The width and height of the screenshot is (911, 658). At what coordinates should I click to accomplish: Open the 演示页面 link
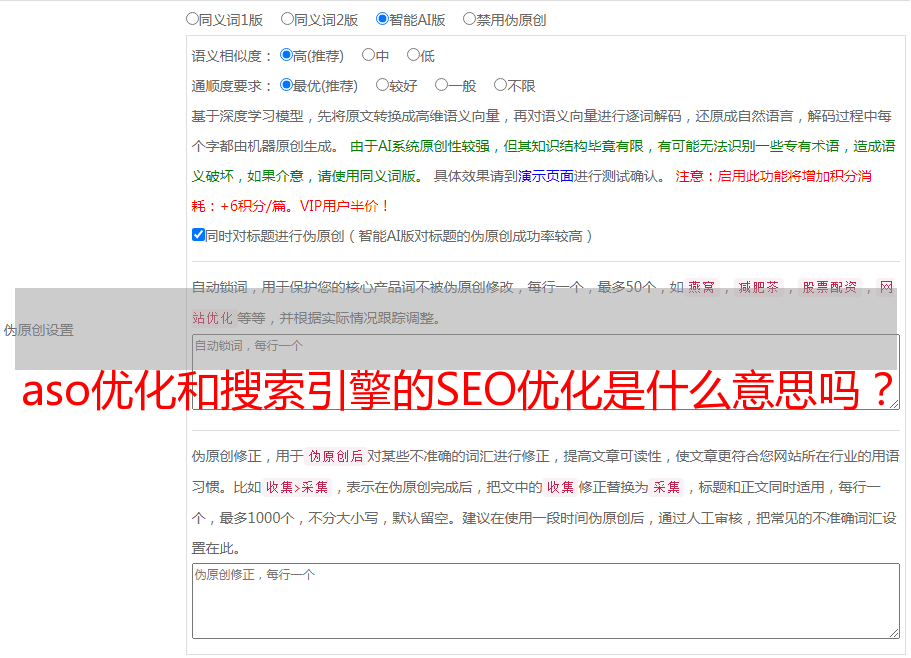pos(546,176)
